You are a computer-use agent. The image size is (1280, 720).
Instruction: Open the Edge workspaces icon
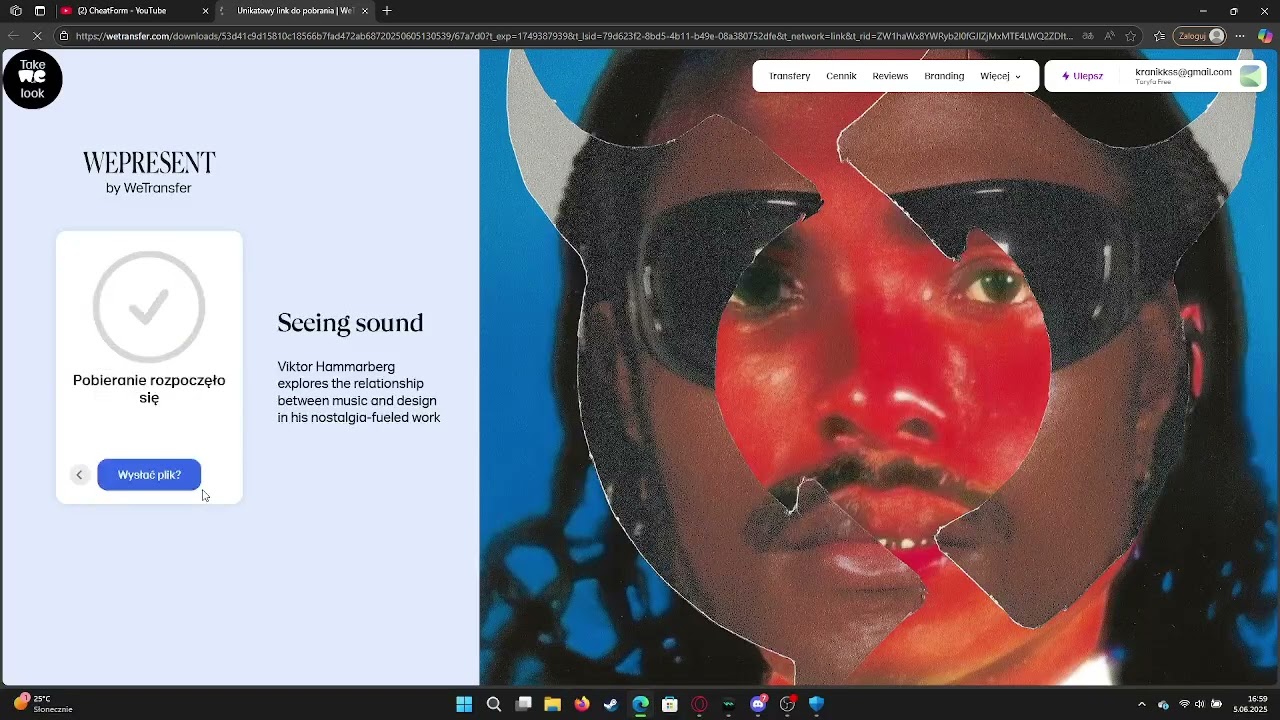click(16, 11)
